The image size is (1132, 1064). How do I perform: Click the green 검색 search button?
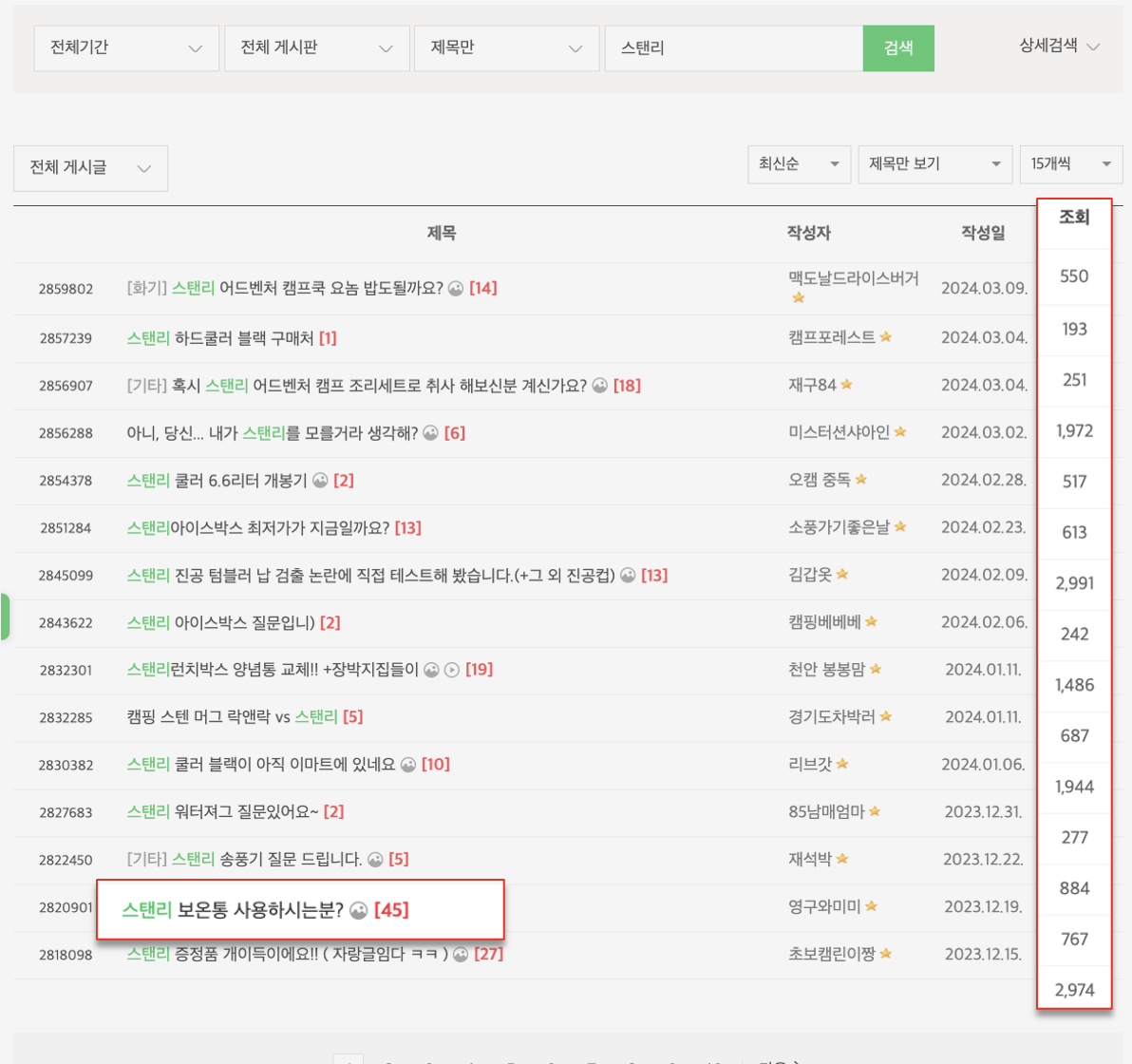(898, 47)
